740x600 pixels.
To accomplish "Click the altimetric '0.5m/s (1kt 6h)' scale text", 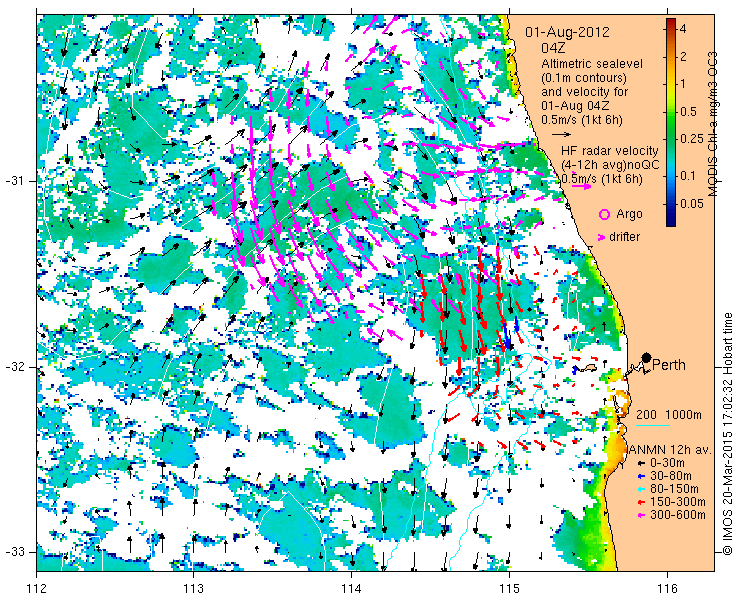I will pyautogui.click(x=582, y=120).
